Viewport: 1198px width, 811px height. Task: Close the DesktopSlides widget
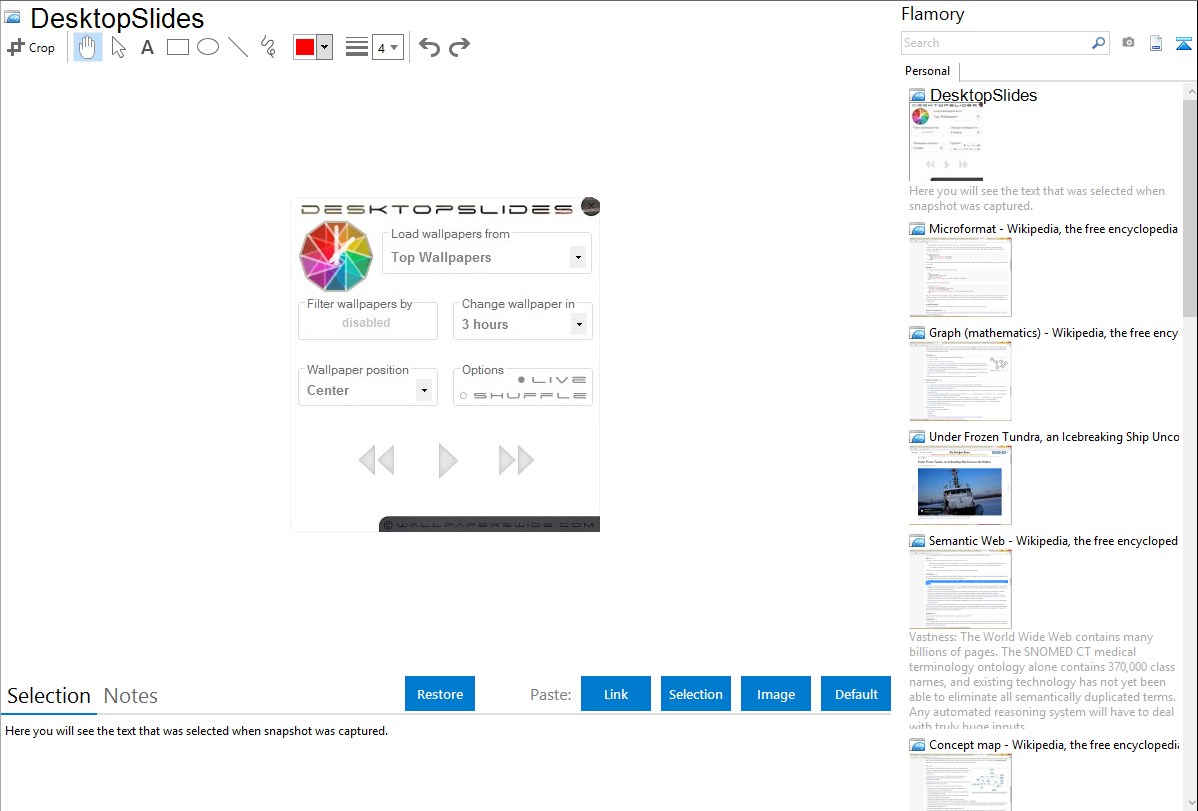(x=591, y=206)
